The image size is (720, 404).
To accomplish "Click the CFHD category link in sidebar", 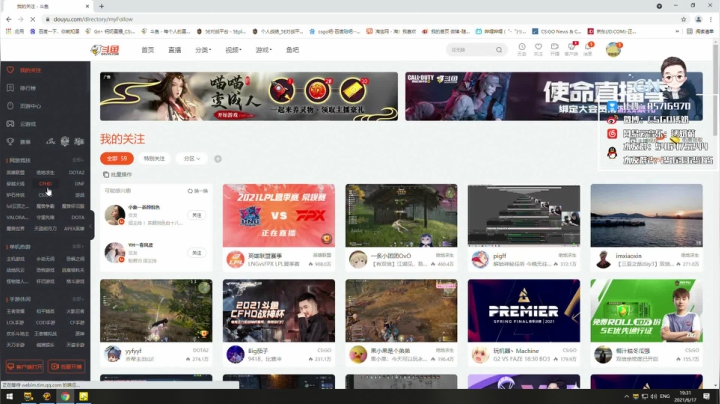I will (x=45, y=184).
